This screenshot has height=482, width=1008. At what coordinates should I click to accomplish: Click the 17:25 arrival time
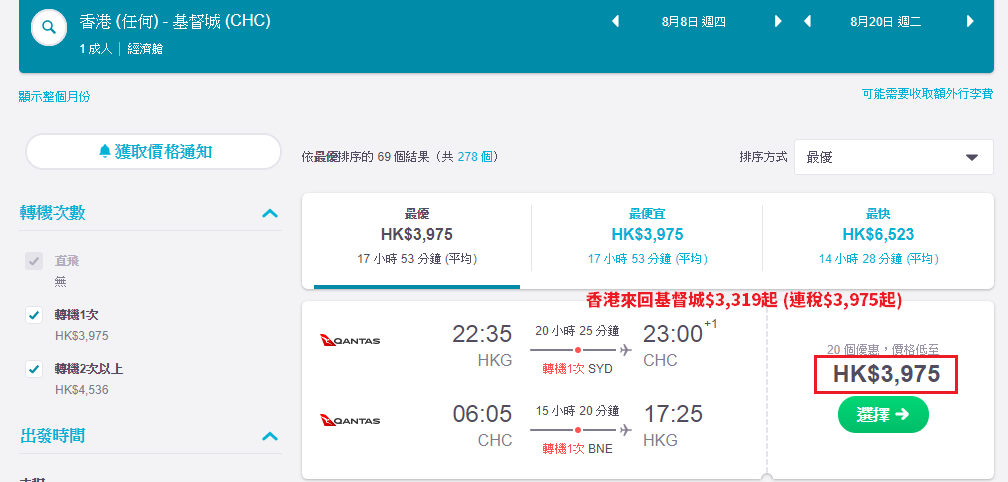[x=673, y=414]
